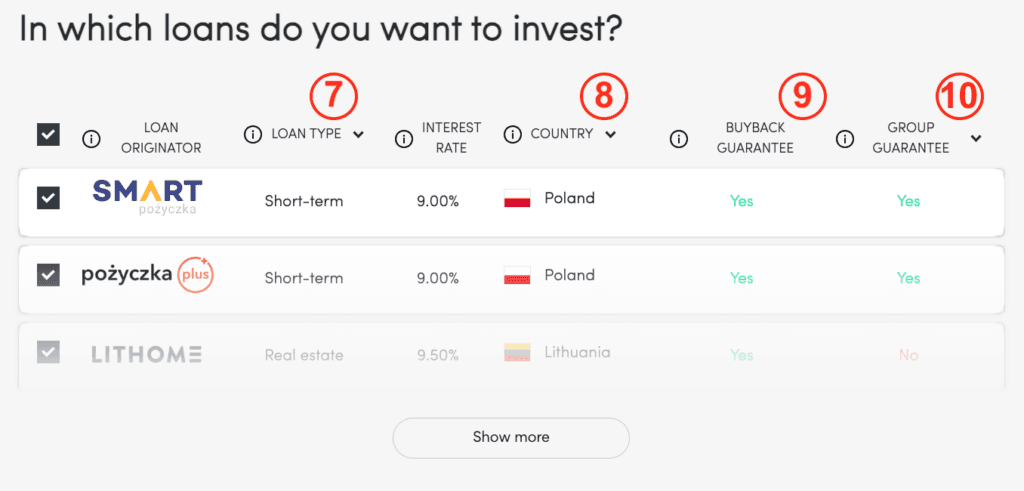
Task: Click info icon beside Interest Rate header
Action: [404, 138]
